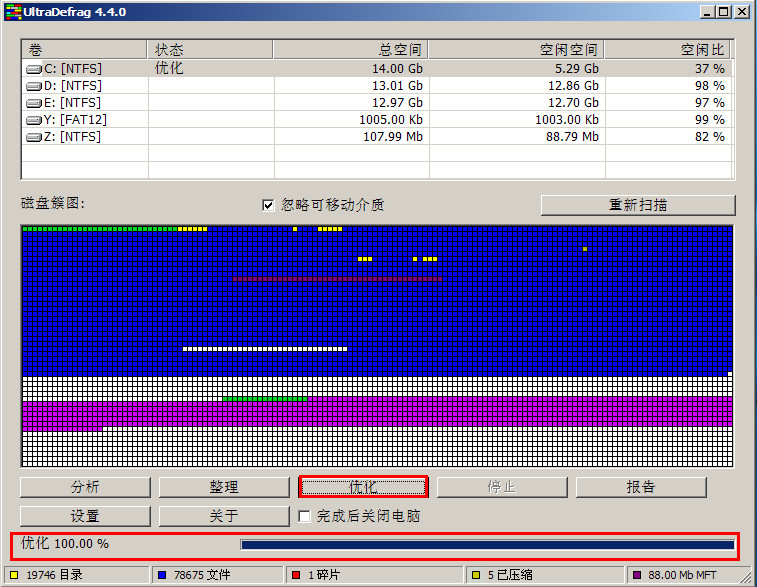Select the Z: [NTFS] volume row
Image resolution: width=757 pixels, height=587 pixels.
click(377, 137)
